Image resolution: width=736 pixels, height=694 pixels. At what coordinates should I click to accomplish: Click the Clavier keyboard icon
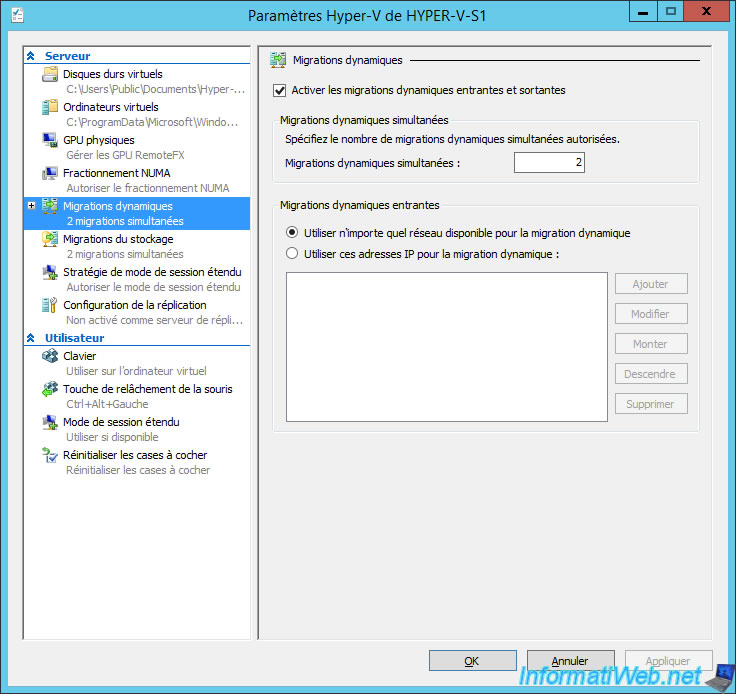(x=50, y=356)
